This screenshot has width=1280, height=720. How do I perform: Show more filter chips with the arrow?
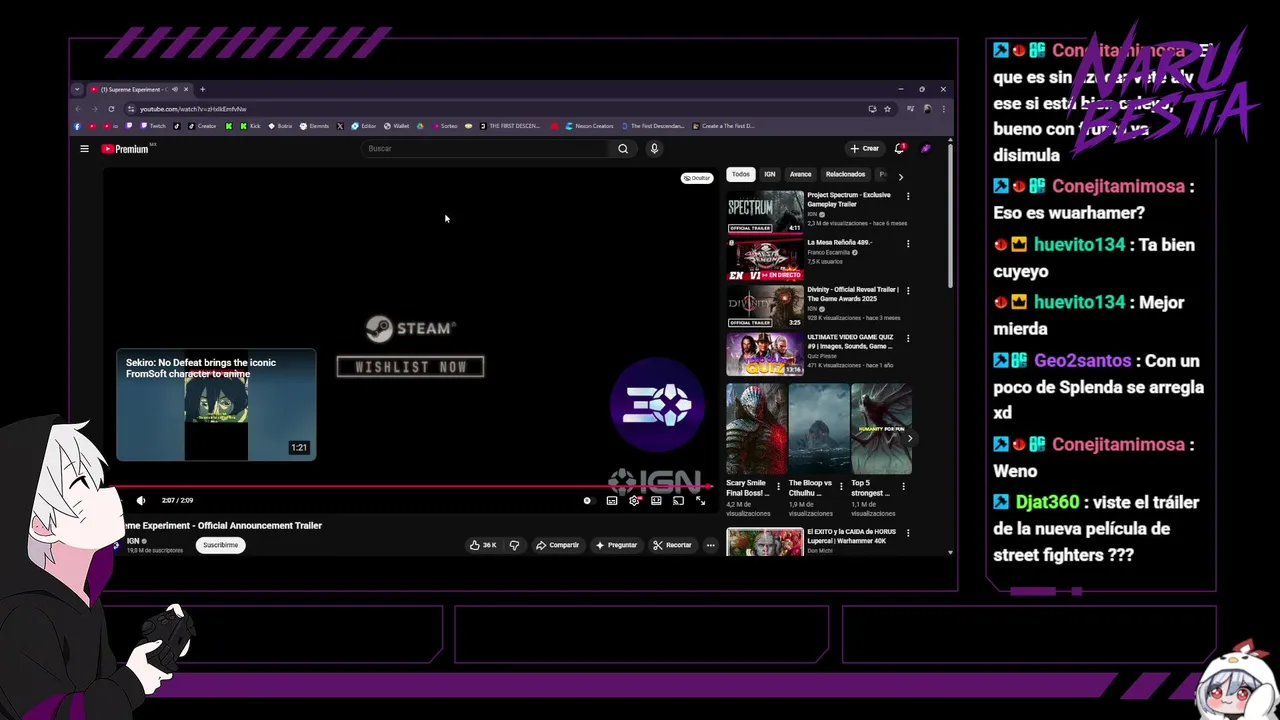[x=900, y=177]
